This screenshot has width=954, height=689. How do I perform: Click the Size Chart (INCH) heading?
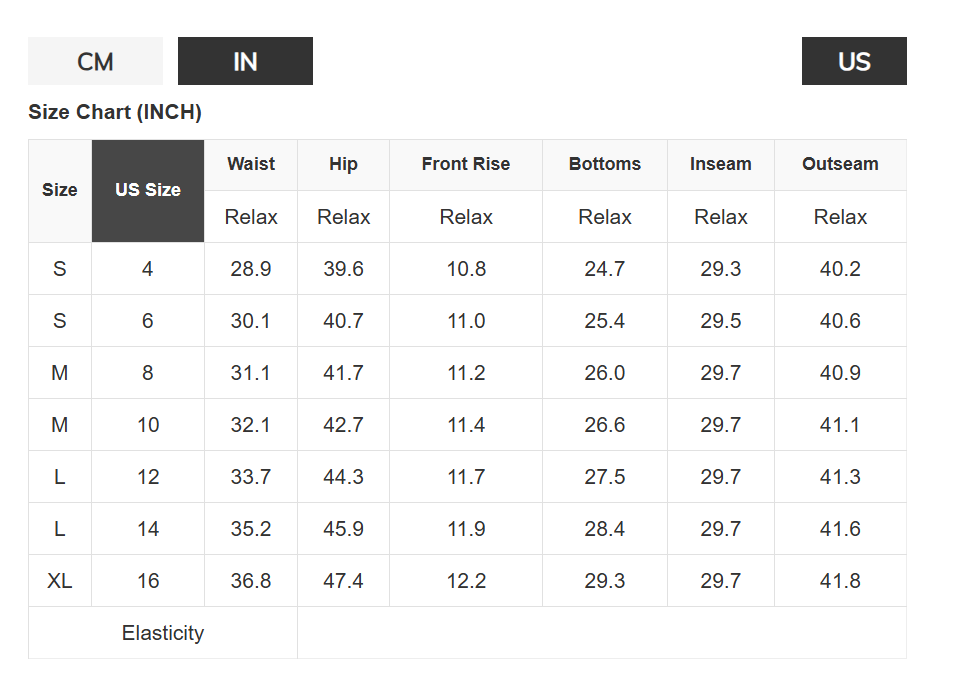115,112
